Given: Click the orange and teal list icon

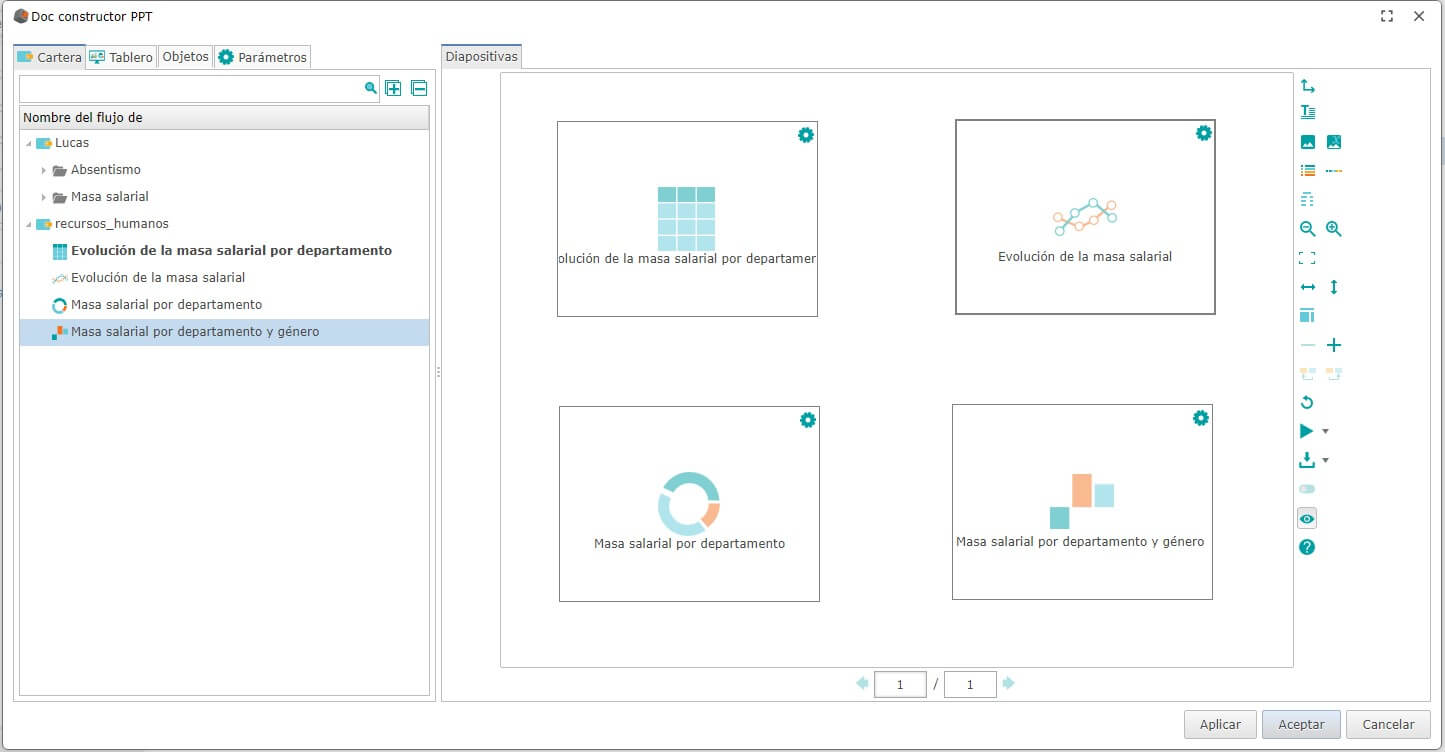Looking at the screenshot, I should (x=1307, y=171).
